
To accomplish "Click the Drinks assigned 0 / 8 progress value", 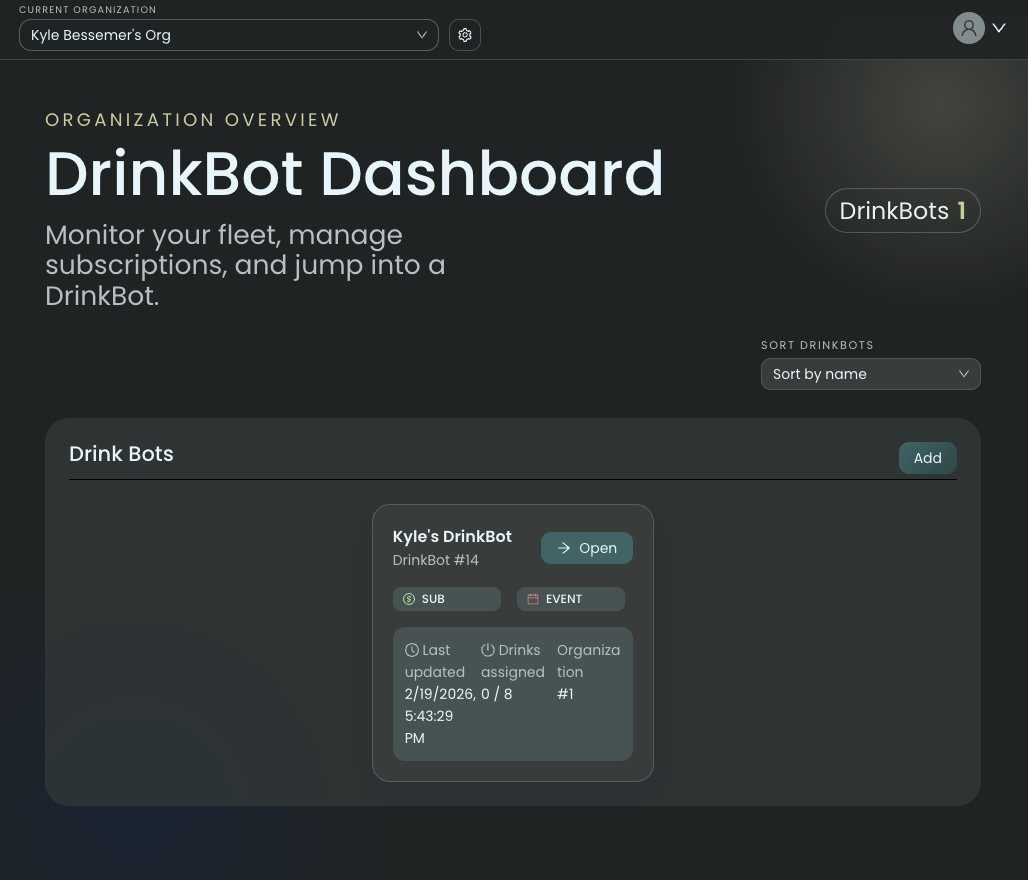I will tap(496, 694).
